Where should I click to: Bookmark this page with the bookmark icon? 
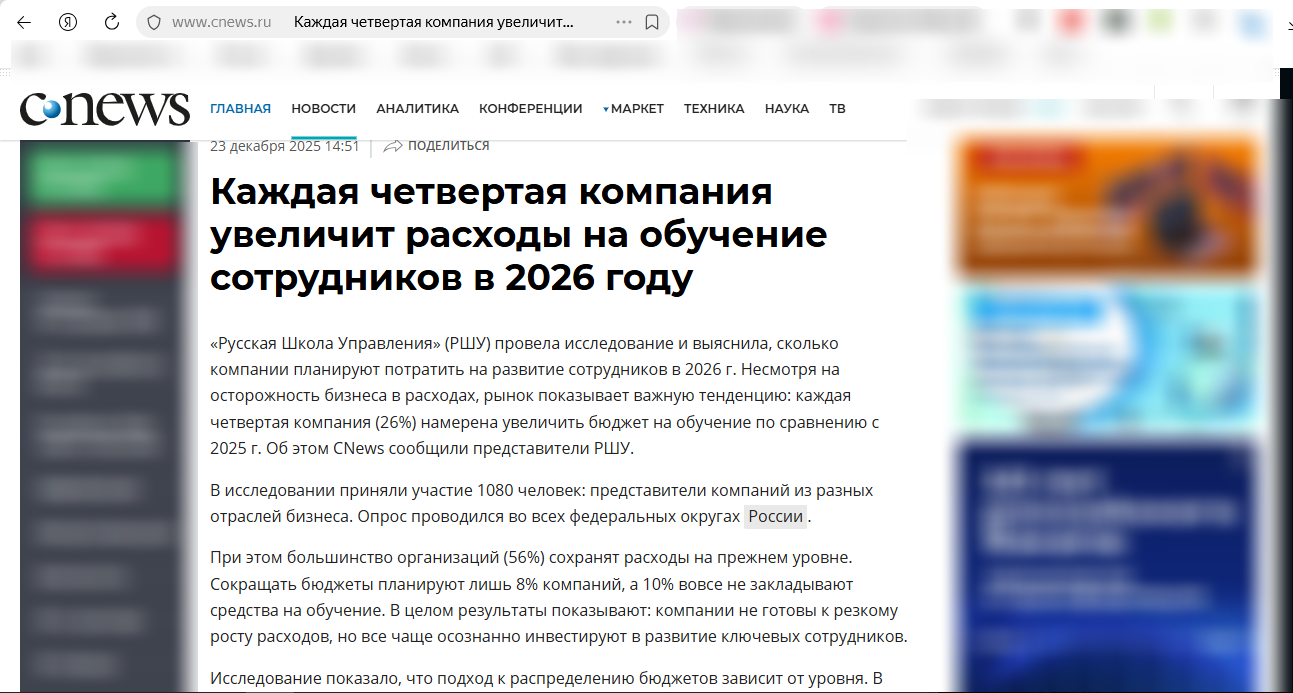(652, 22)
